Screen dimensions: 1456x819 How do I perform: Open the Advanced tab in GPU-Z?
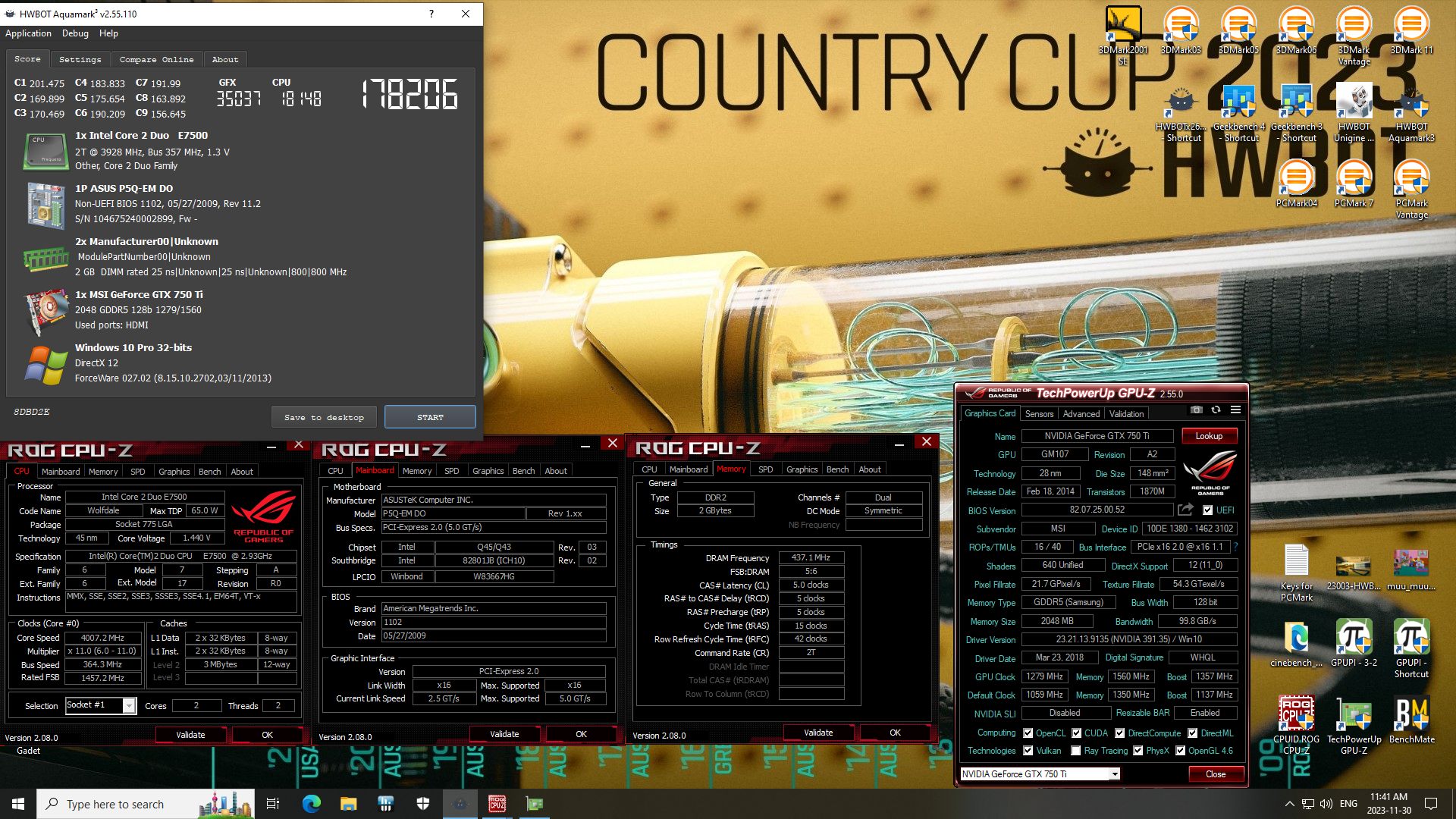tap(1081, 414)
